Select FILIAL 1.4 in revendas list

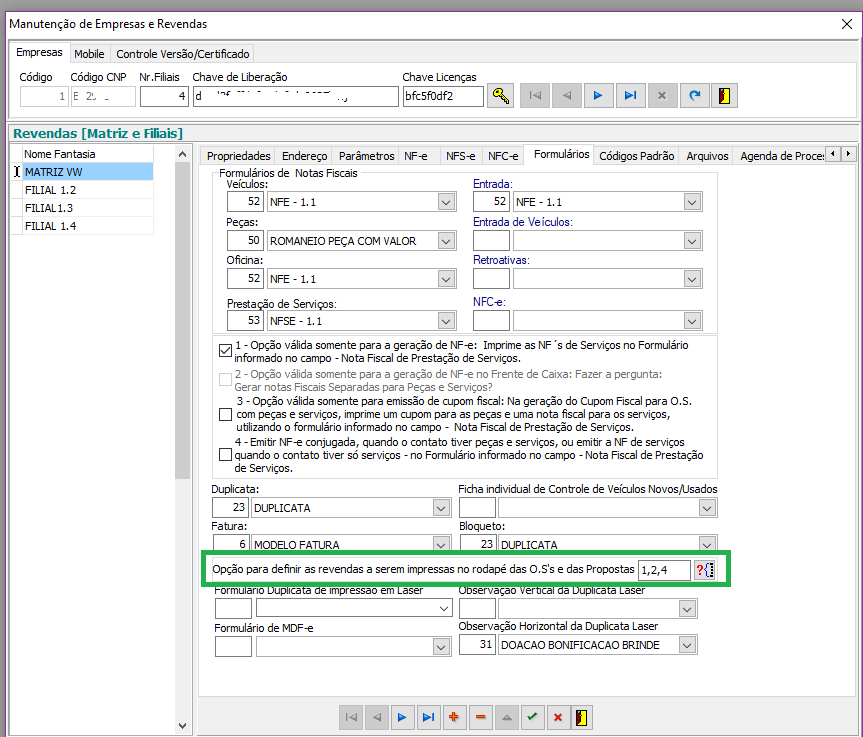point(88,226)
